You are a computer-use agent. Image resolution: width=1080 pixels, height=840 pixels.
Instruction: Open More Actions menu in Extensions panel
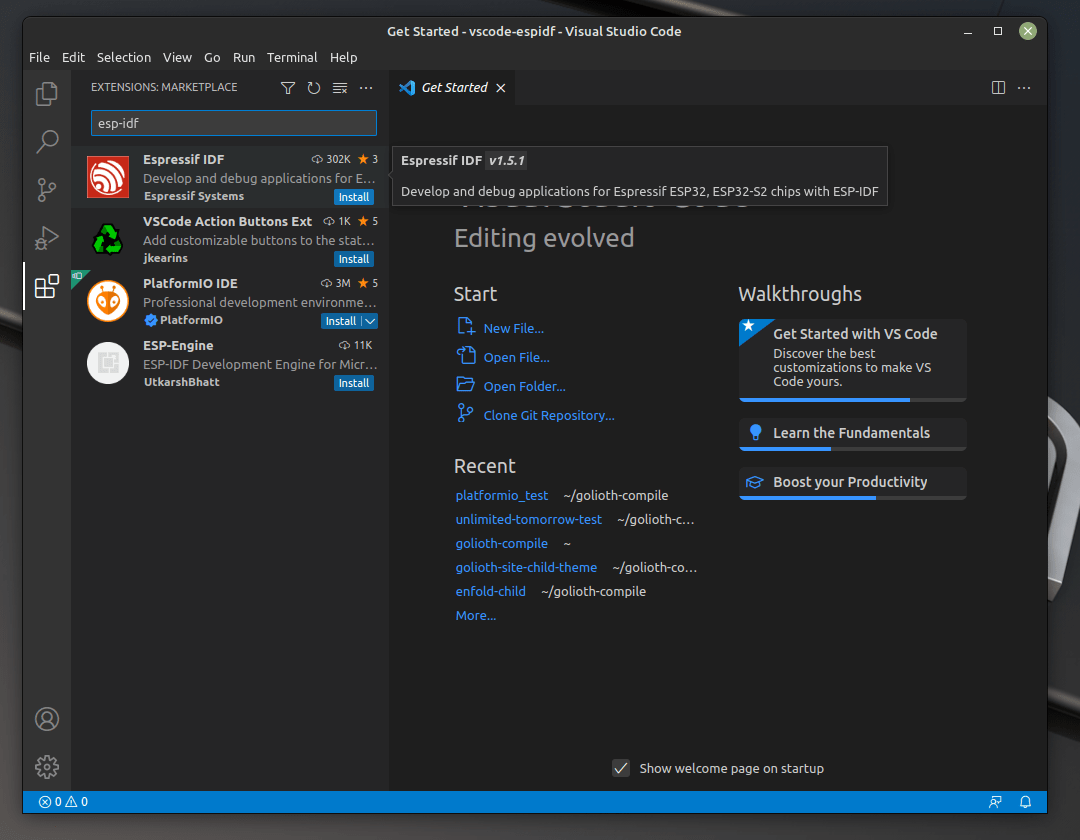(365, 88)
